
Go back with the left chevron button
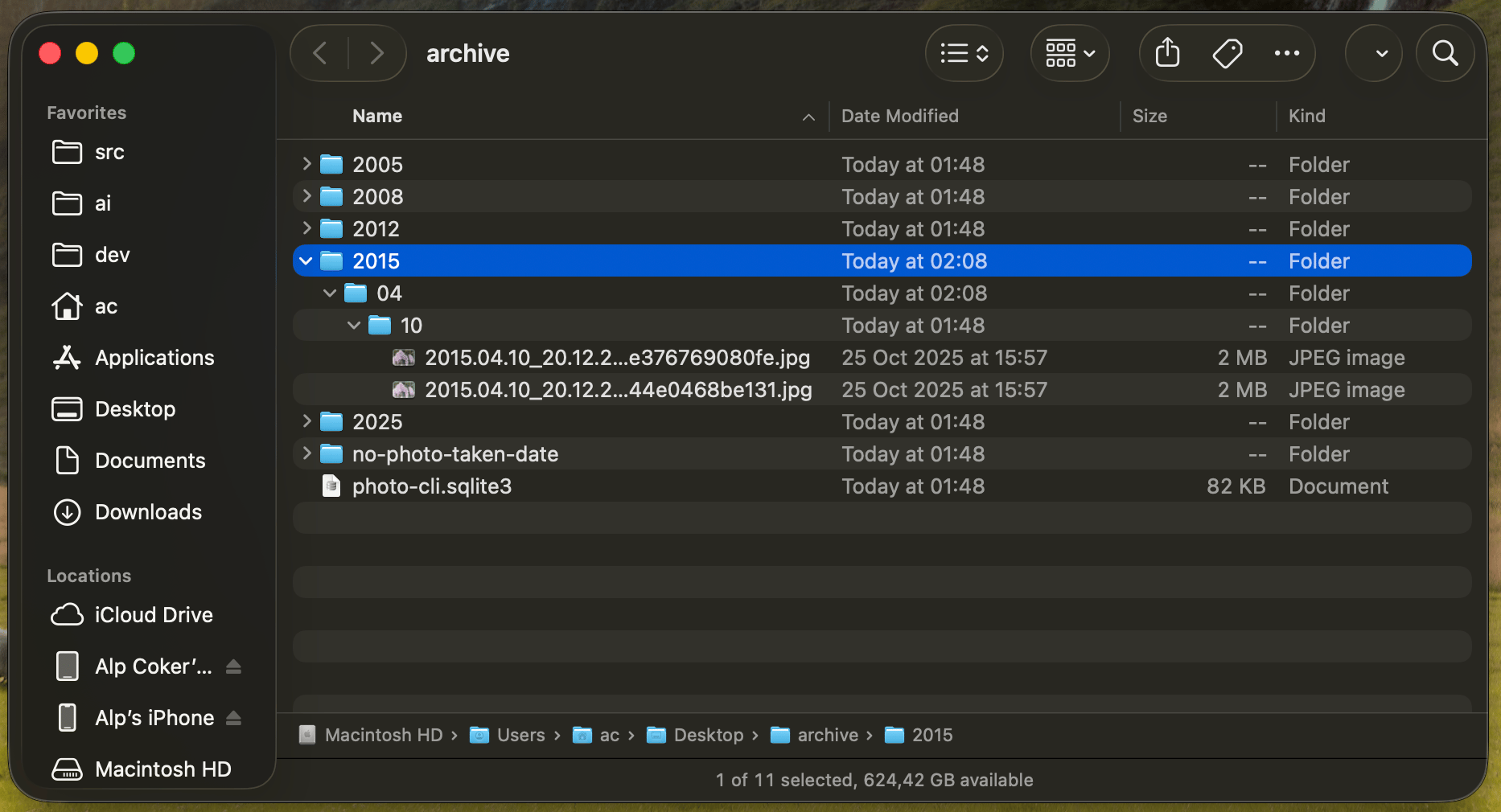(320, 53)
